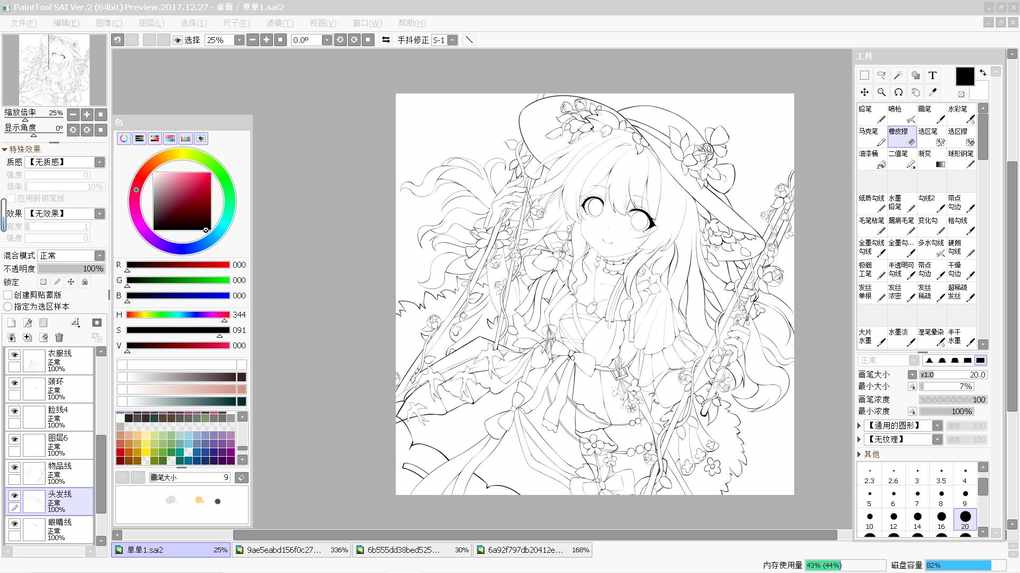The height and width of the screenshot is (573, 1020).
Task: Click the navigator thumbnail preview
Action: pyautogui.click(x=54, y=70)
